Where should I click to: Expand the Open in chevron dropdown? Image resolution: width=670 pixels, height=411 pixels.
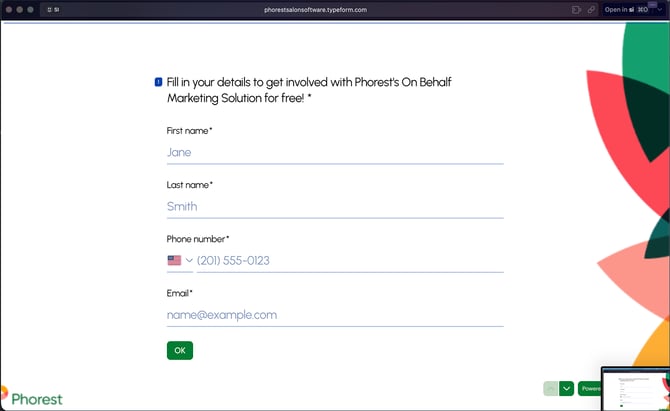click(x=659, y=9)
